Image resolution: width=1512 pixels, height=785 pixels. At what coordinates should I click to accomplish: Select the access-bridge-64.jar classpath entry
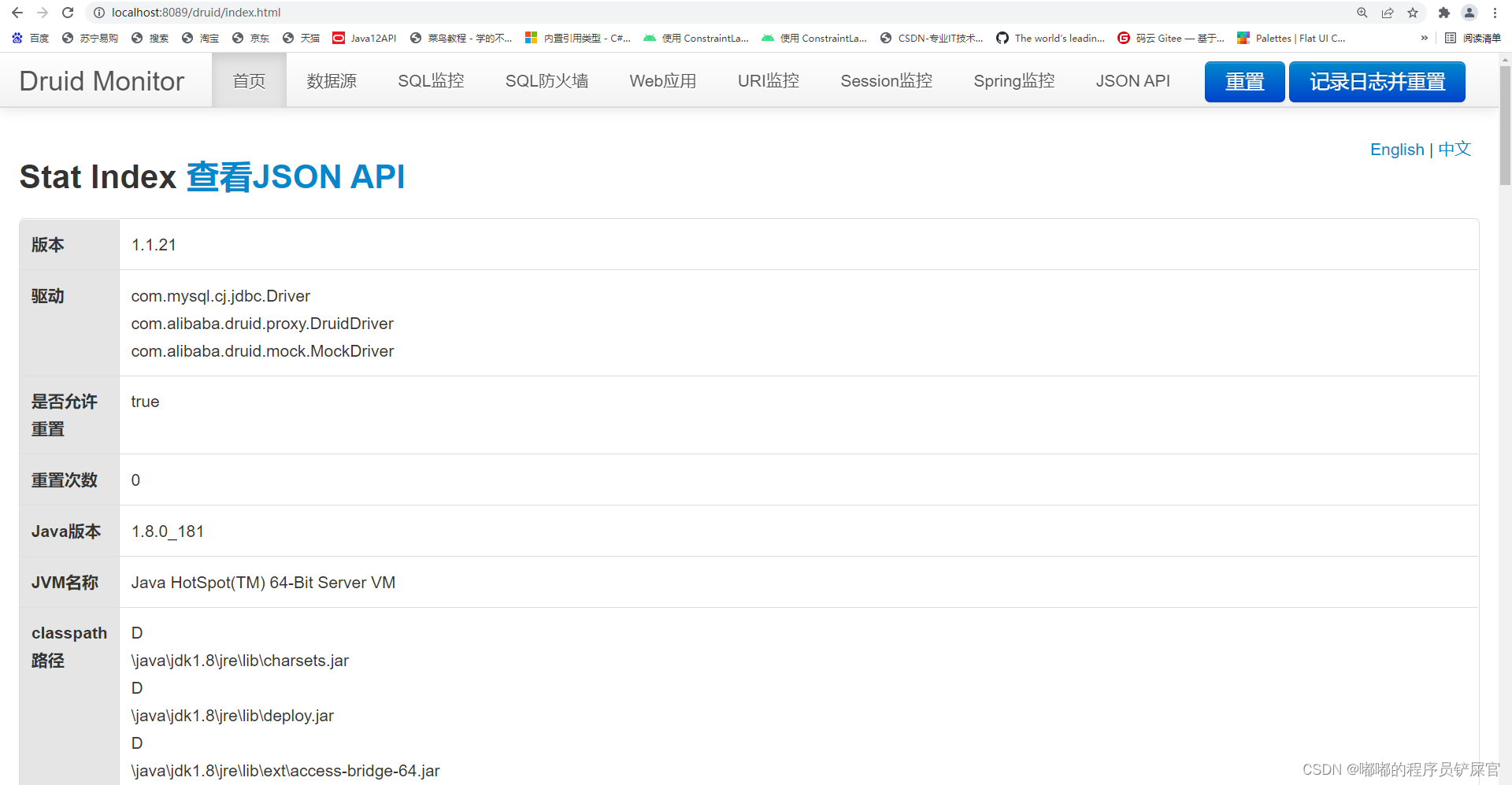pyautogui.click(x=285, y=771)
